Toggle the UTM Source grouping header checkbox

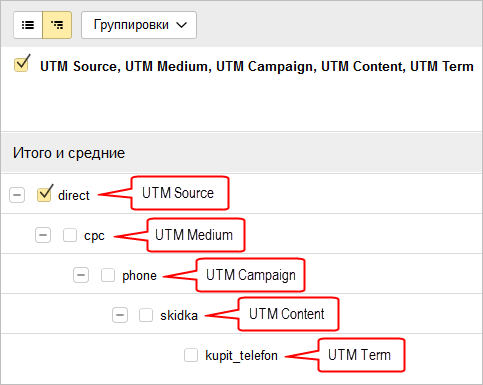click(x=22, y=64)
